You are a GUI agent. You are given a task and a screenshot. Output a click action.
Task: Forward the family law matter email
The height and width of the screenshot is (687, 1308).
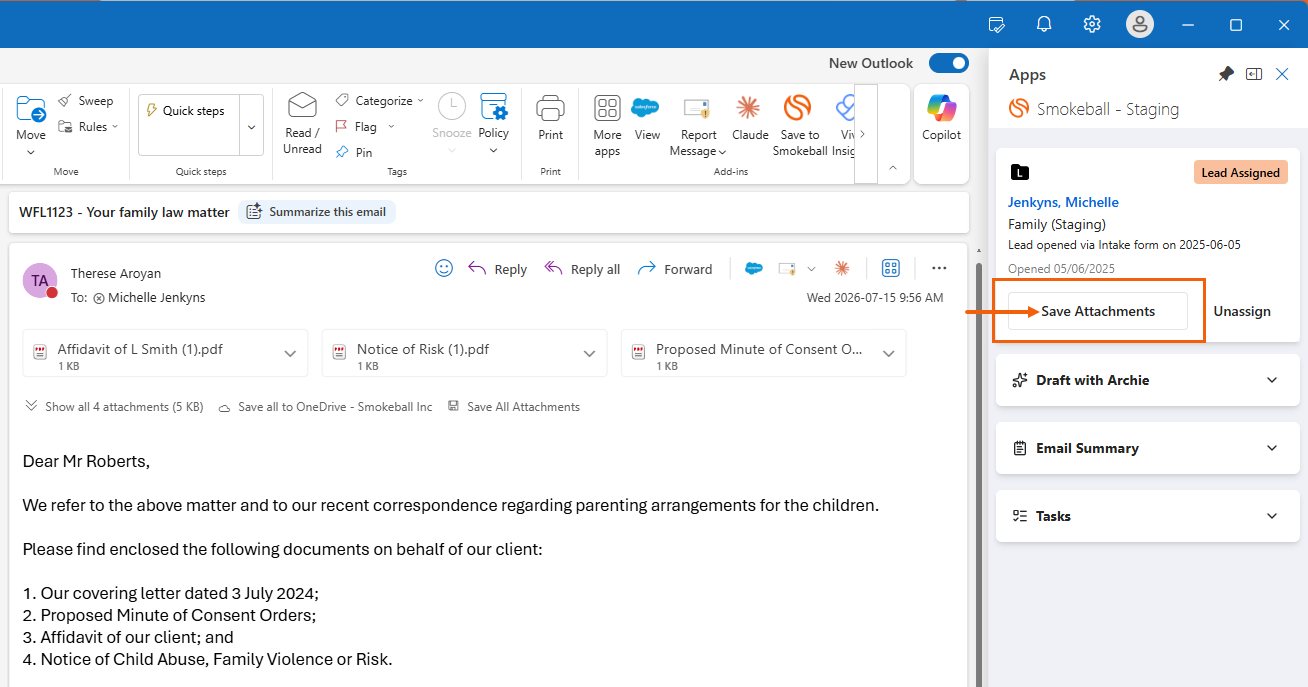click(x=675, y=269)
